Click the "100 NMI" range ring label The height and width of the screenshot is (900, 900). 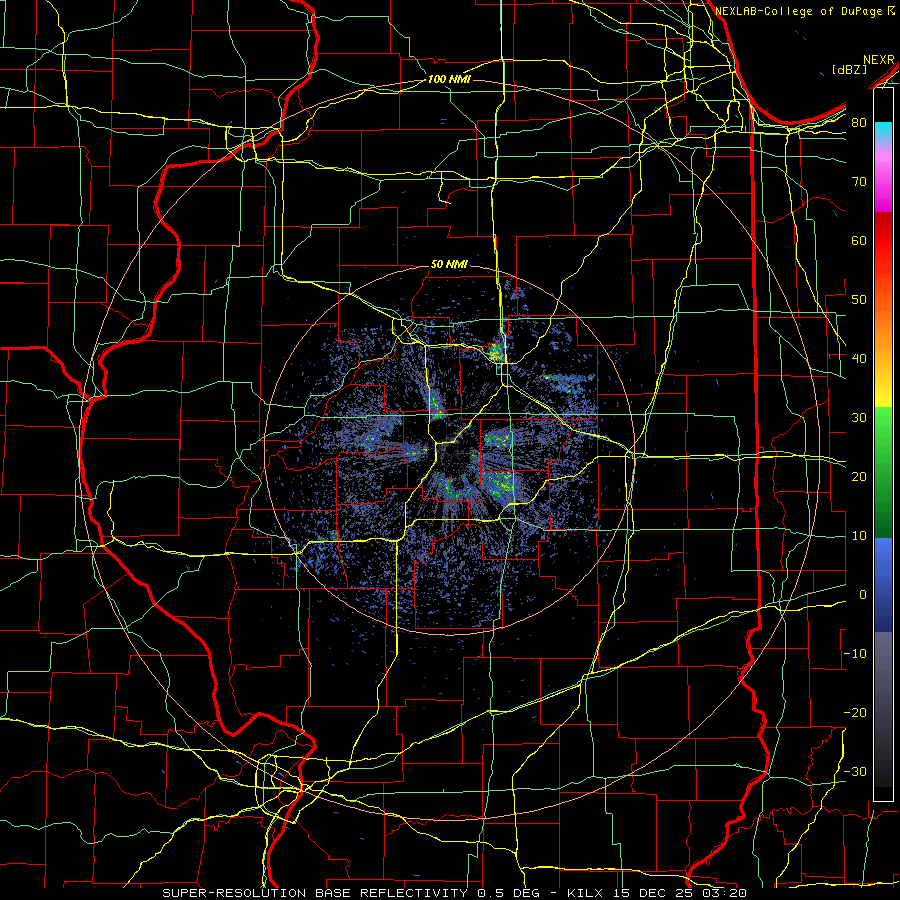[x=449, y=79]
